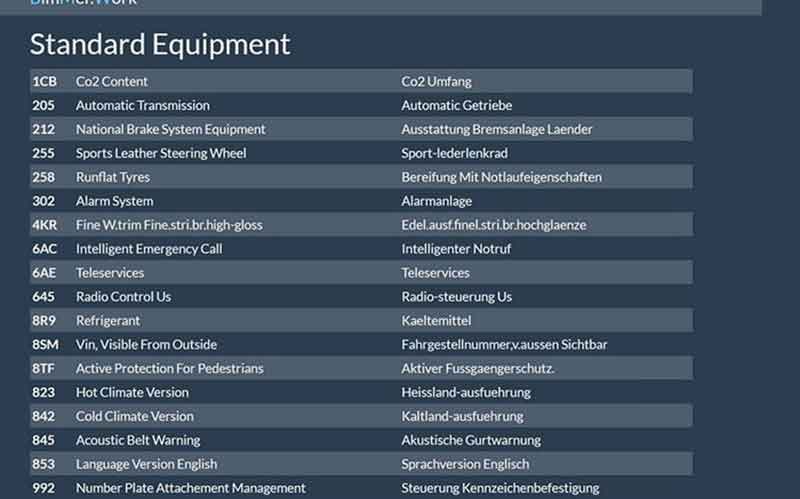Image resolution: width=800 pixels, height=499 pixels.
Task: Click Number Plate Attachement Management row
Action: pyautogui.click(x=190, y=488)
